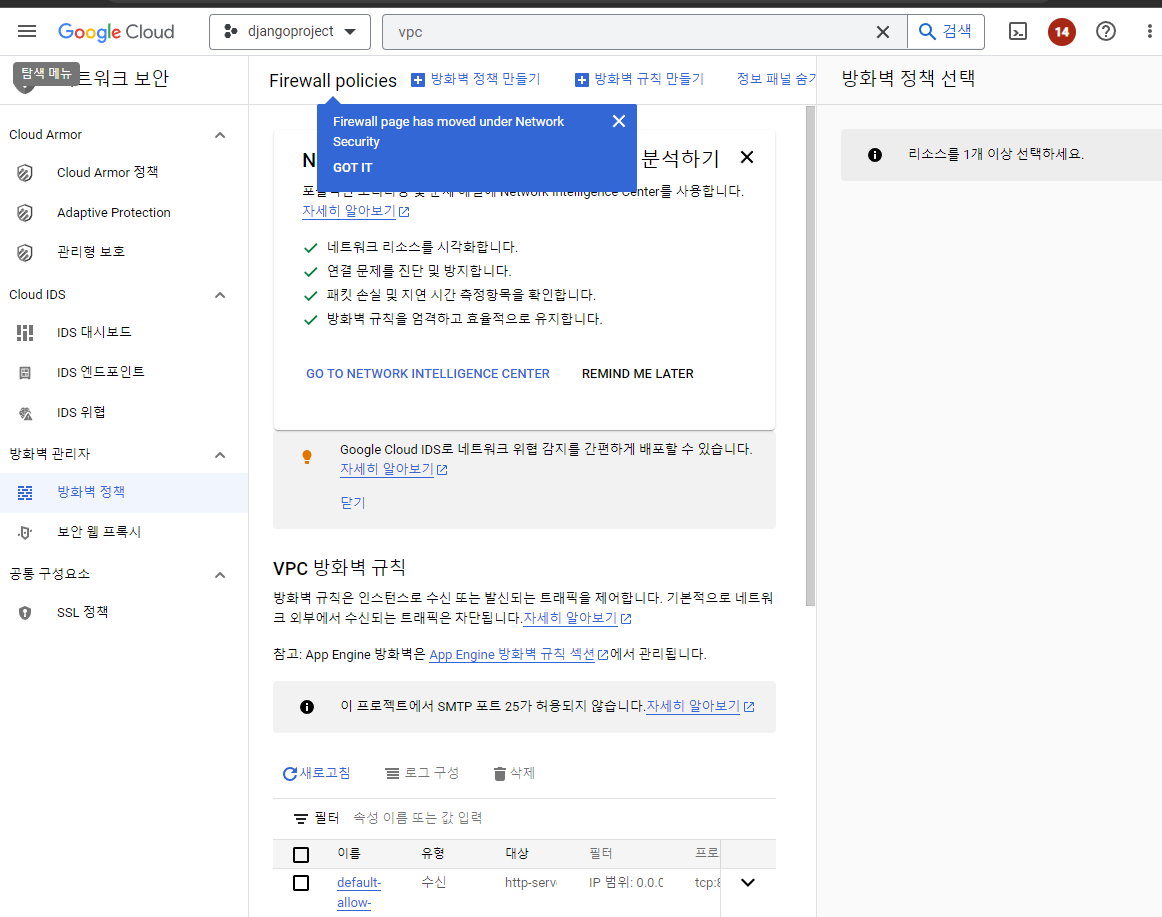Screen dimensions: 1162x917
Task: Open the App Engine 방화벽 규칙 섹션 link
Action: pos(519,655)
